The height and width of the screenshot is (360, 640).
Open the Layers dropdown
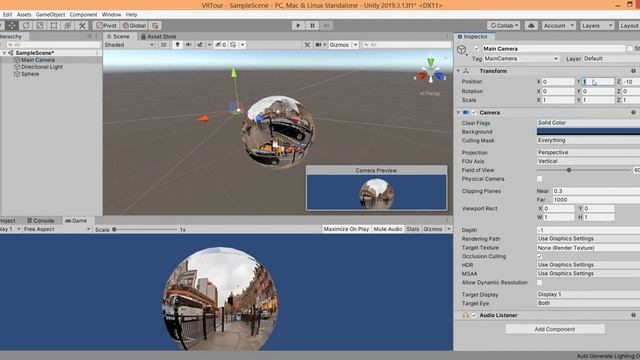pyautogui.click(x=597, y=25)
